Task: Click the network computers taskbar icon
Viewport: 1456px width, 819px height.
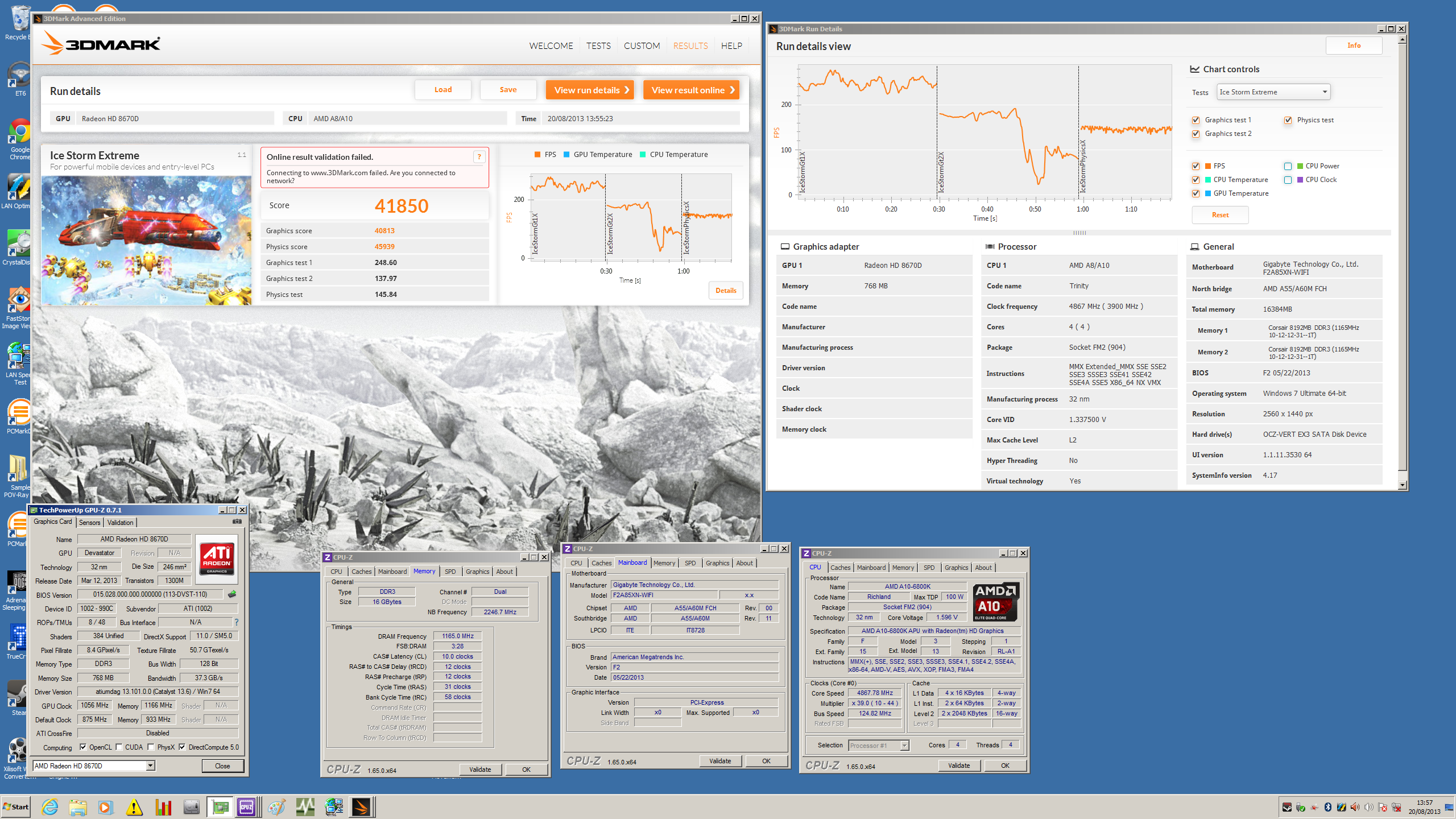Action: click(334, 807)
